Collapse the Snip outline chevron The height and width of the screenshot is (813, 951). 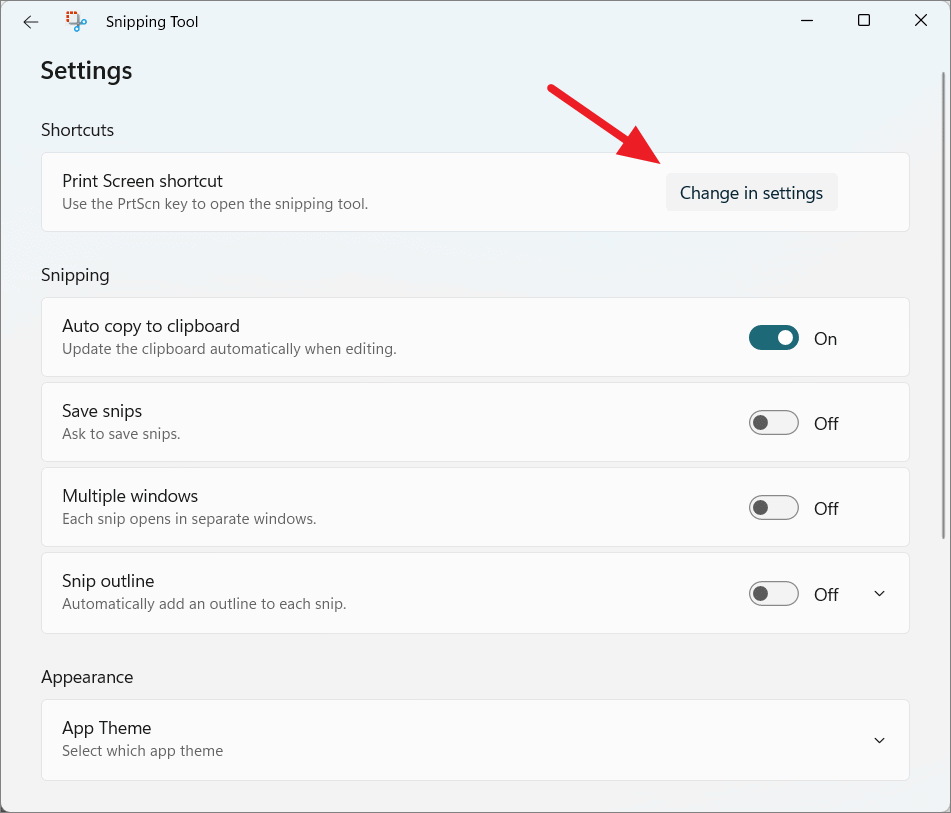[x=879, y=593]
